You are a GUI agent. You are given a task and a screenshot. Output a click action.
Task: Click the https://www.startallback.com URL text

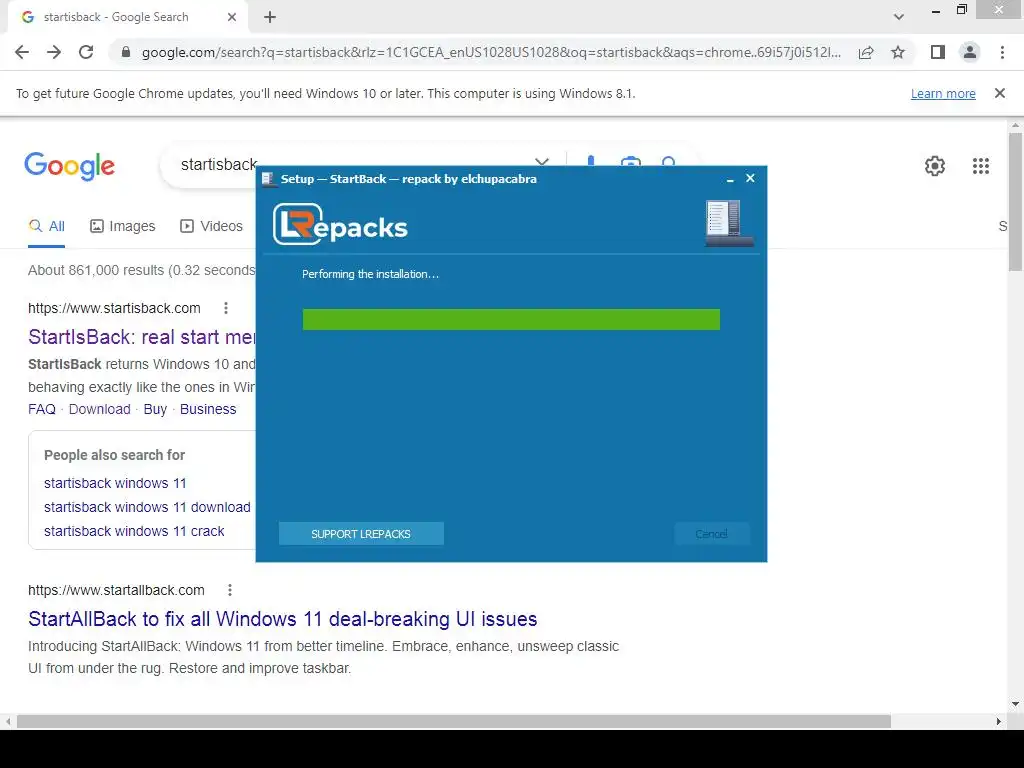click(116, 590)
